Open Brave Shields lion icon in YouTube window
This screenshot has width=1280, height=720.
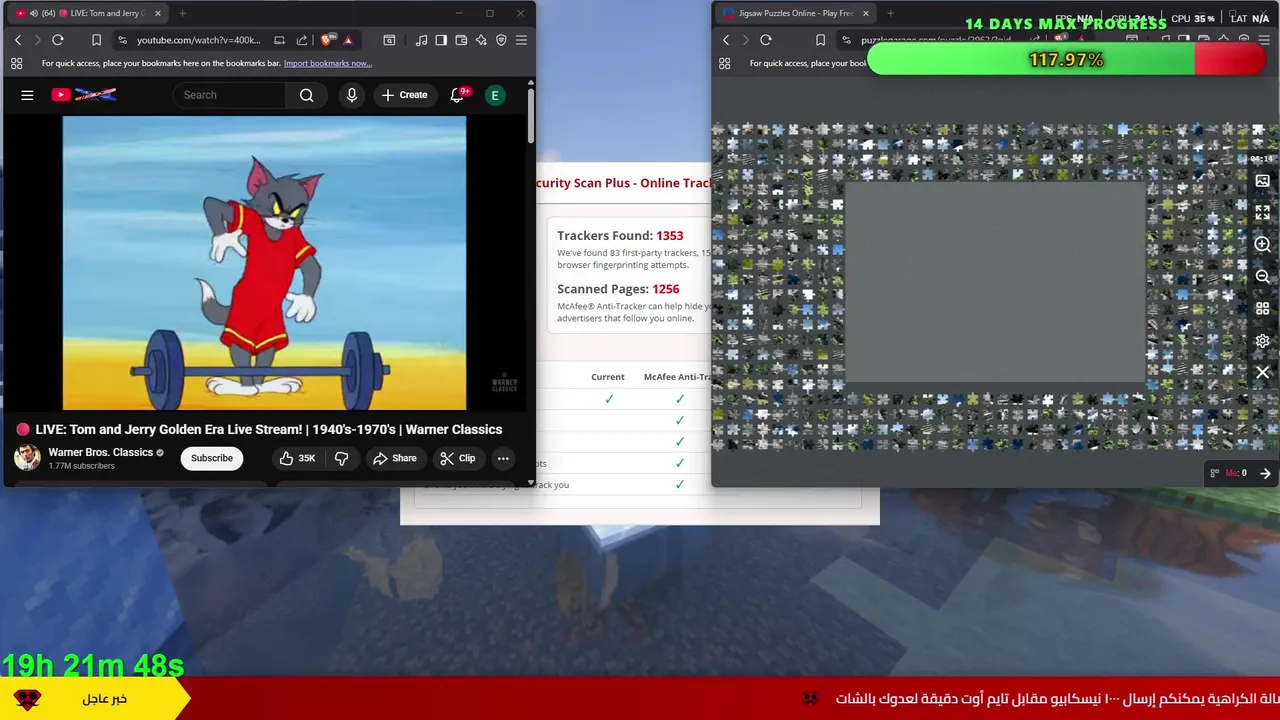327,40
